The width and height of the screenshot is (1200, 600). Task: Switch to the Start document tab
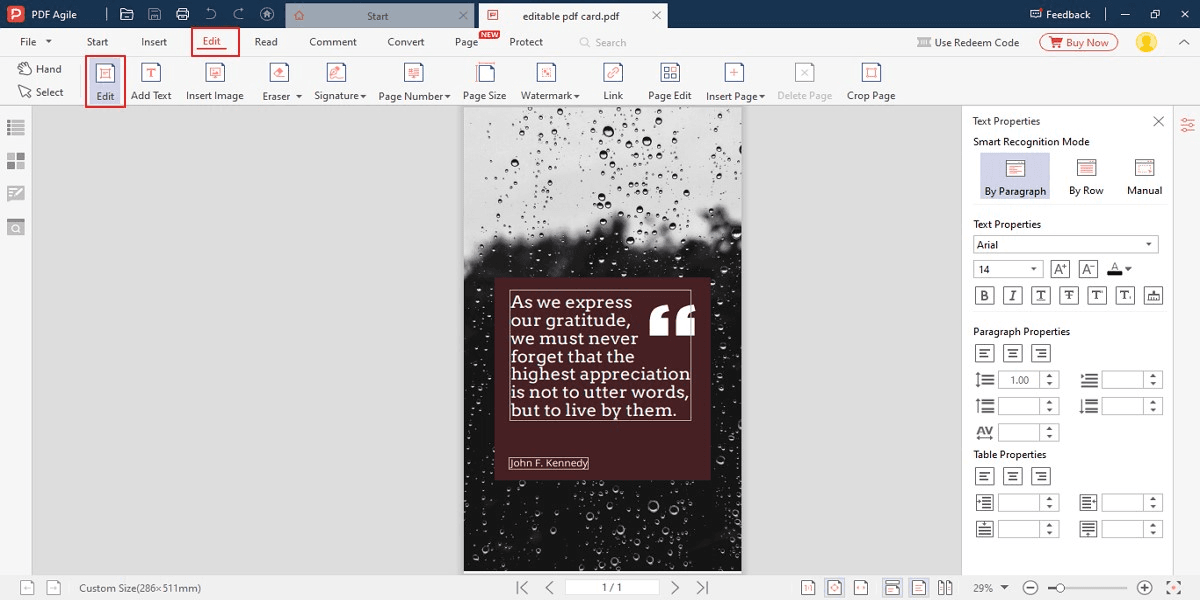coord(378,16)
